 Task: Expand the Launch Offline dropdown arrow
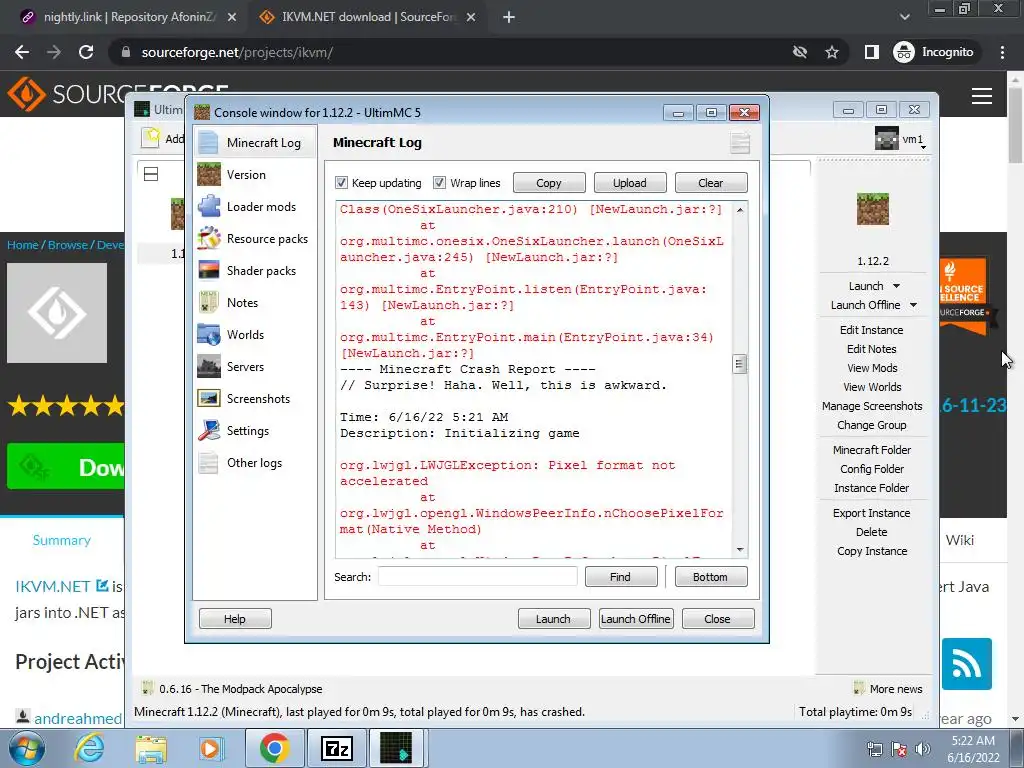(x=914, y=305)
